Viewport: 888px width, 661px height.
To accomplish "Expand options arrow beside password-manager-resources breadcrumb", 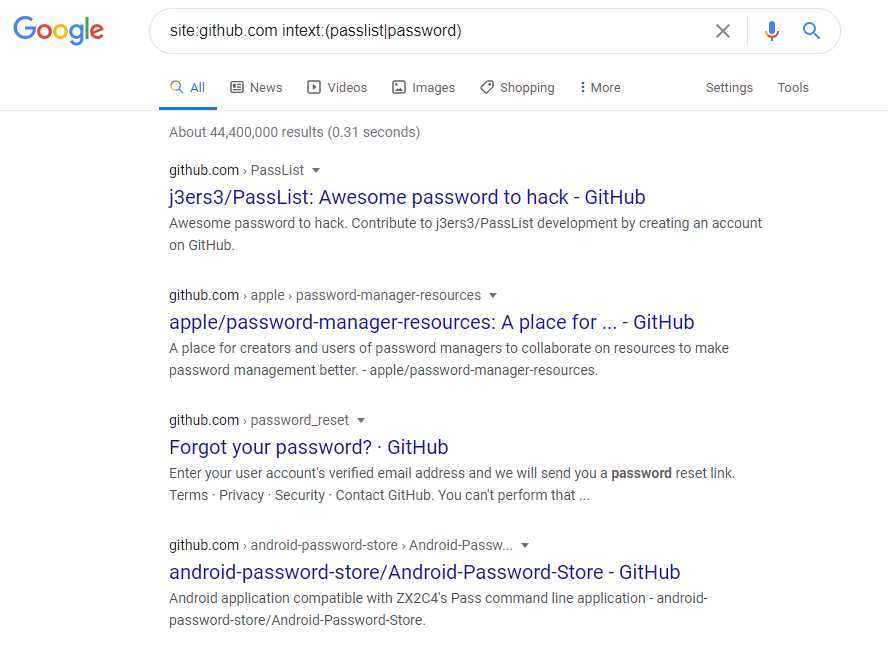I will tap(493, 296).
